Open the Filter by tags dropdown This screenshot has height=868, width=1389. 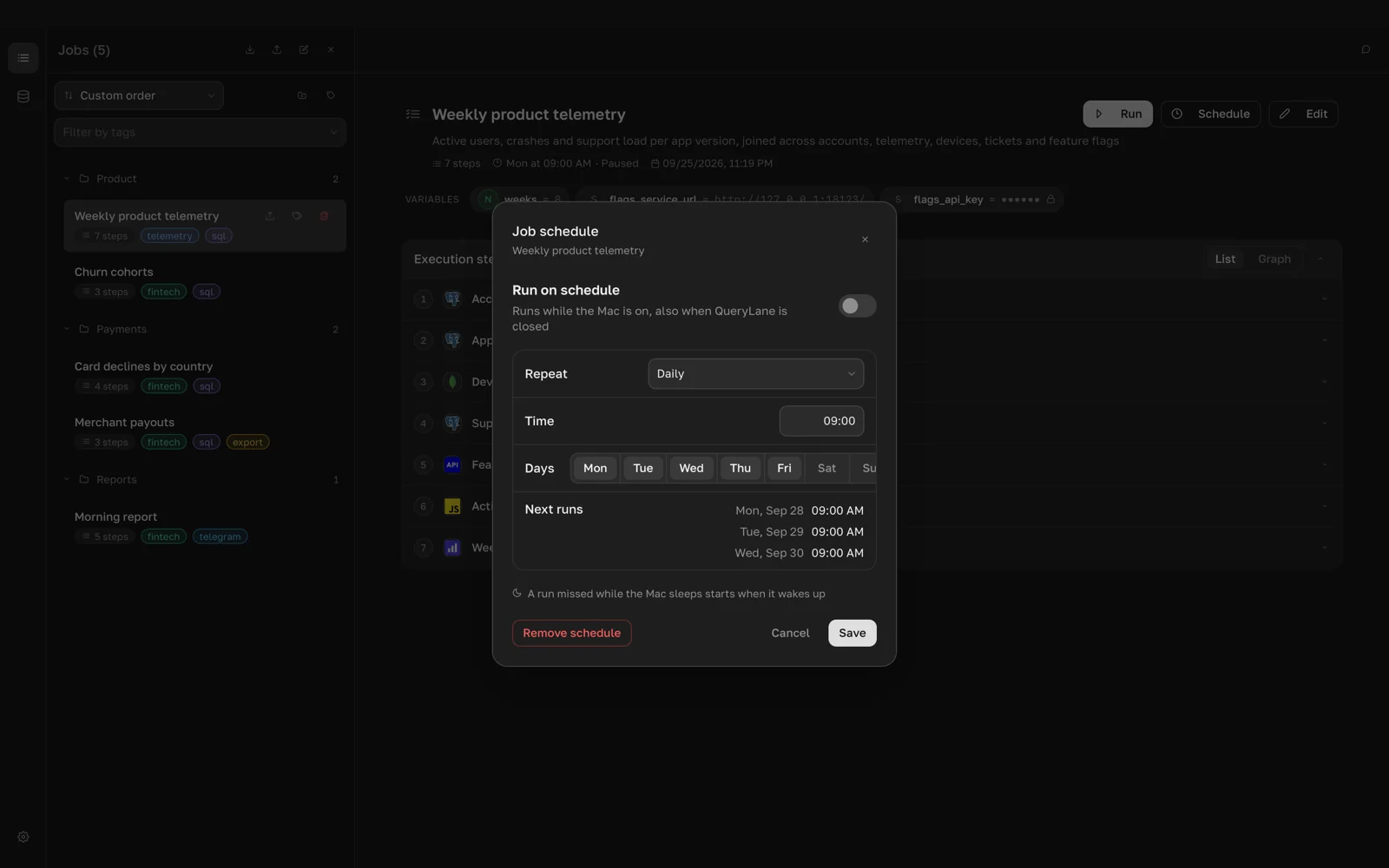point(200,132)
